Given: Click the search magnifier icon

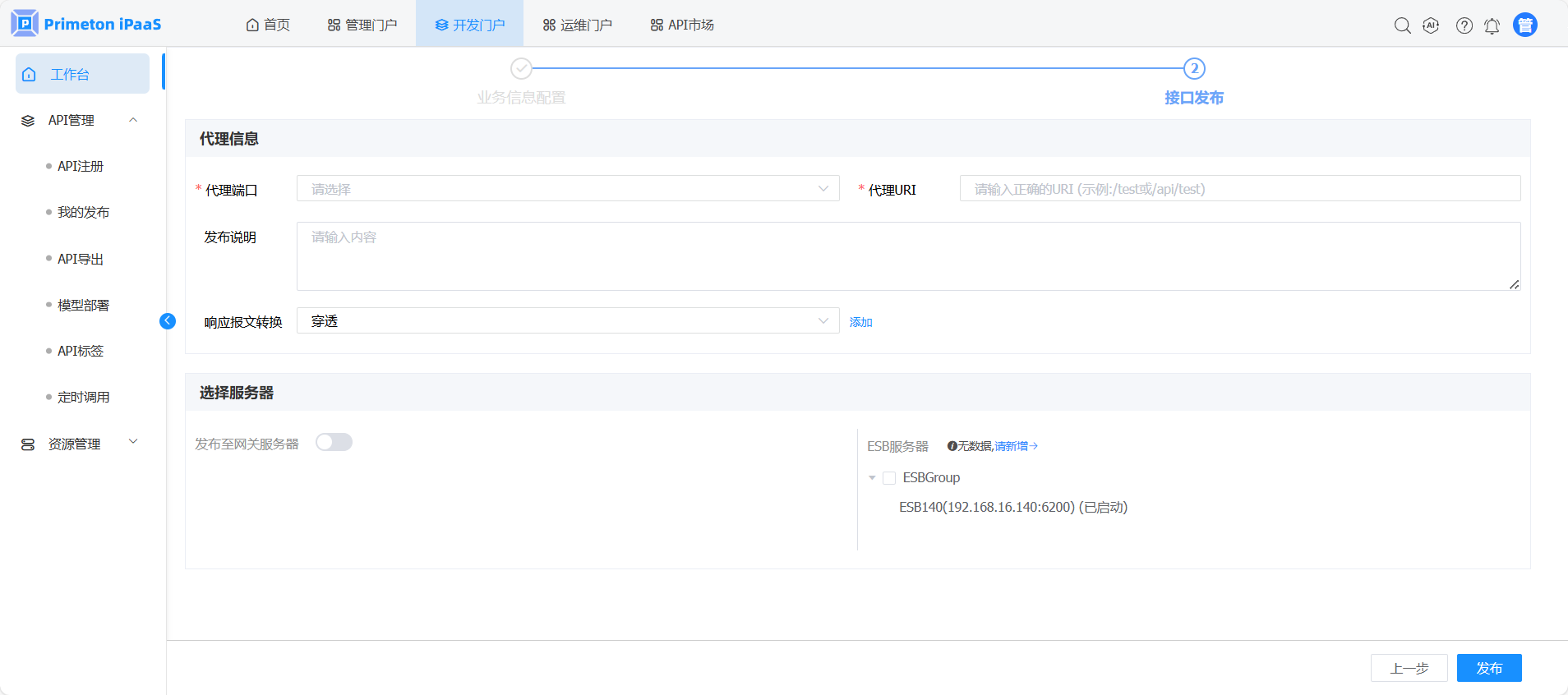Looking at the screenshot, I should 1402,25.
